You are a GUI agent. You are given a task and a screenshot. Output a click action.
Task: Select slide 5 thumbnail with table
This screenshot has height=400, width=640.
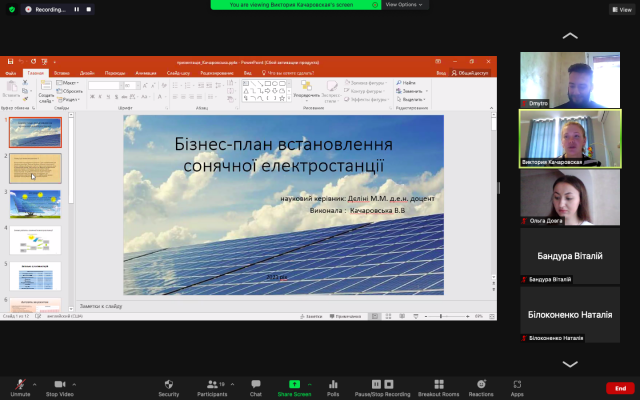(36, 276)
